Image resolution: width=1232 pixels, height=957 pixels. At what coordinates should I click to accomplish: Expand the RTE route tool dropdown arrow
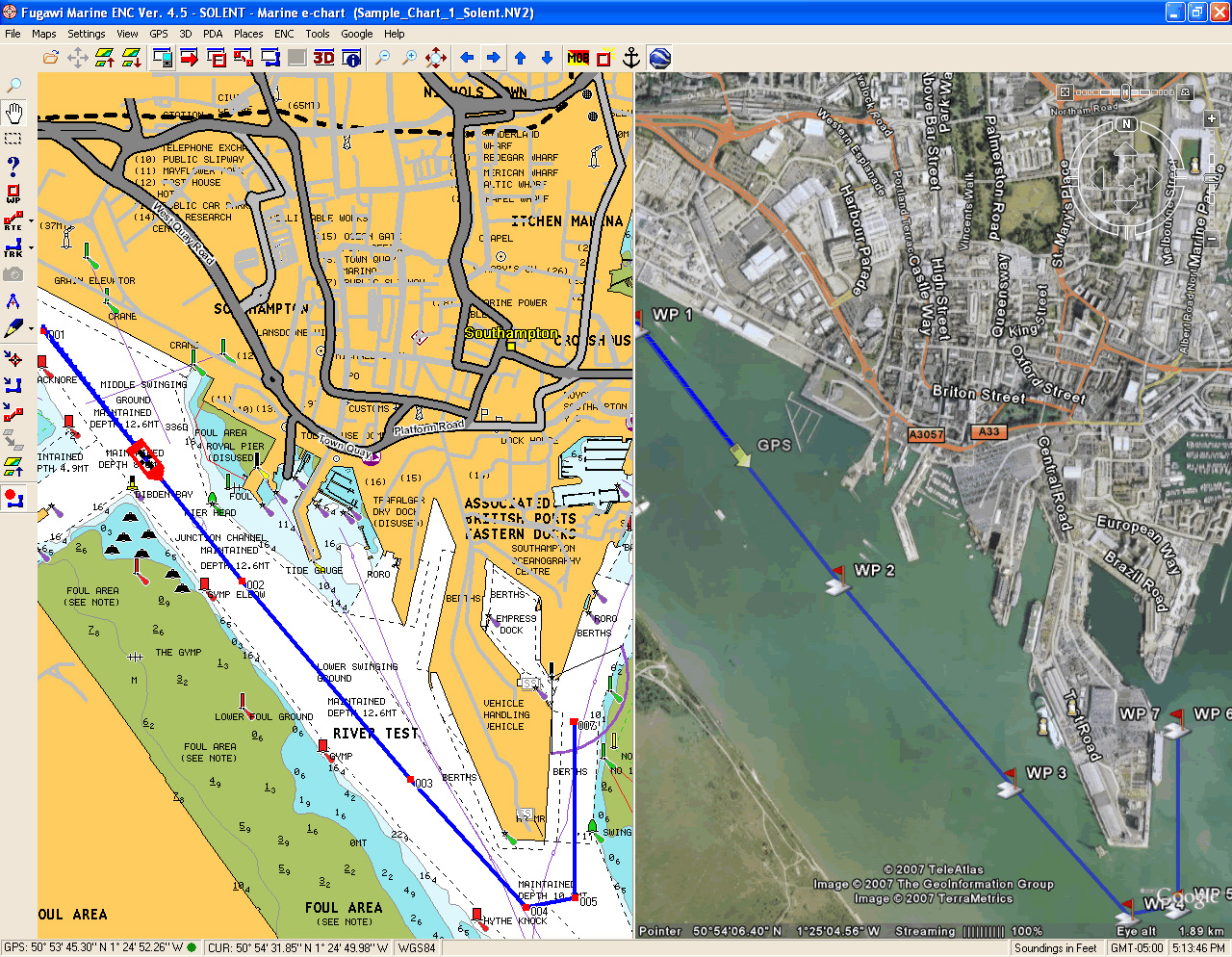[x=31, y=220]
